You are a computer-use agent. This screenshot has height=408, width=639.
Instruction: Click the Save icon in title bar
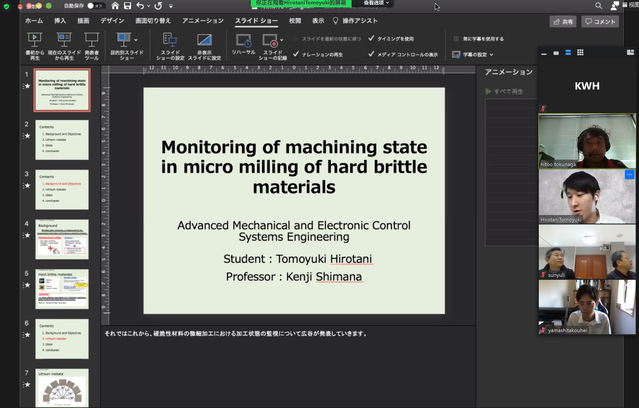tap(128, 6)
